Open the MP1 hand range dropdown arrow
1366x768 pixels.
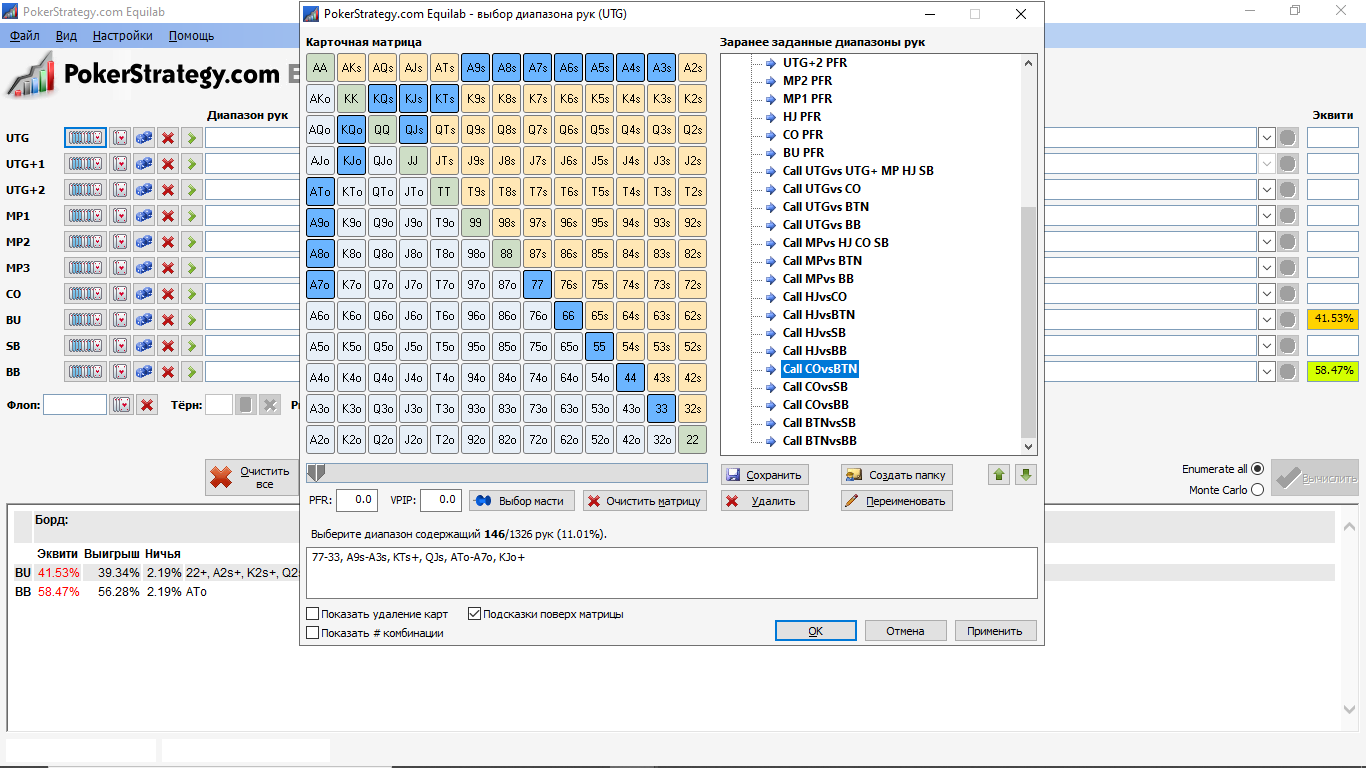[x=1266, y=215]
